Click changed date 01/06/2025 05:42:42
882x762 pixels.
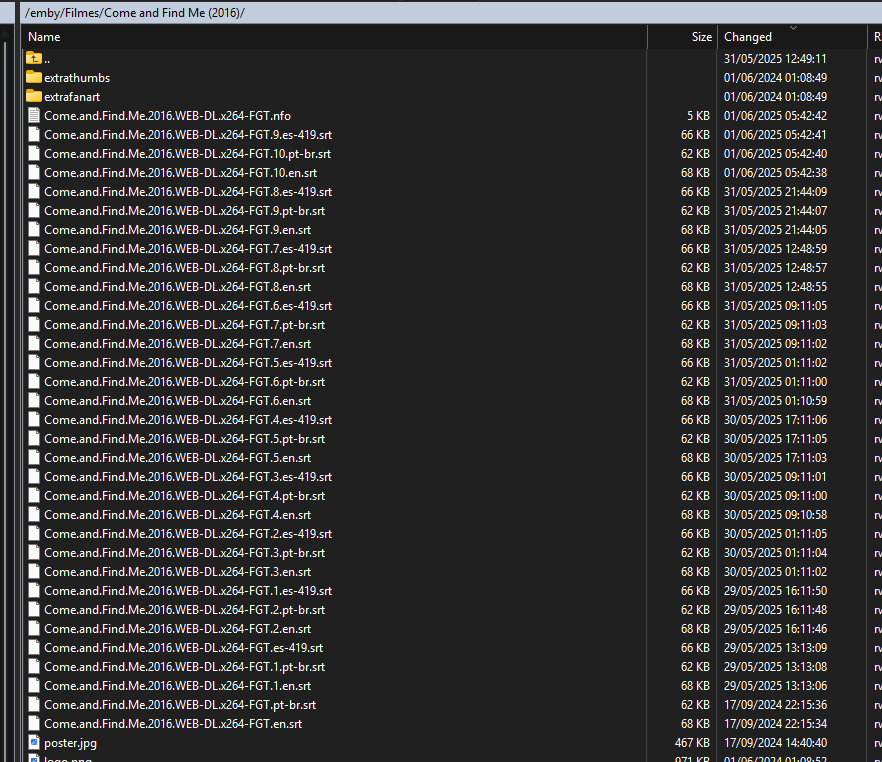click(775, 116)
